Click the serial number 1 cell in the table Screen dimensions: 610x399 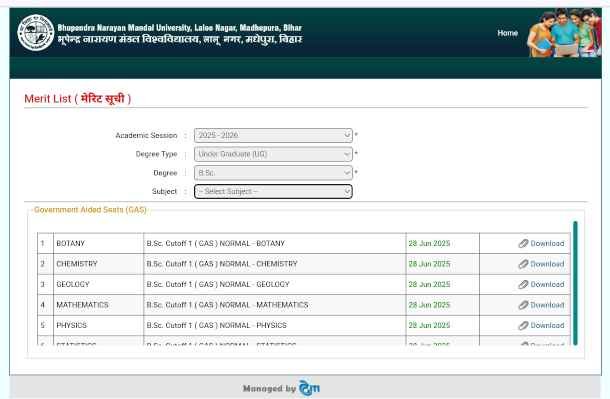45,243
